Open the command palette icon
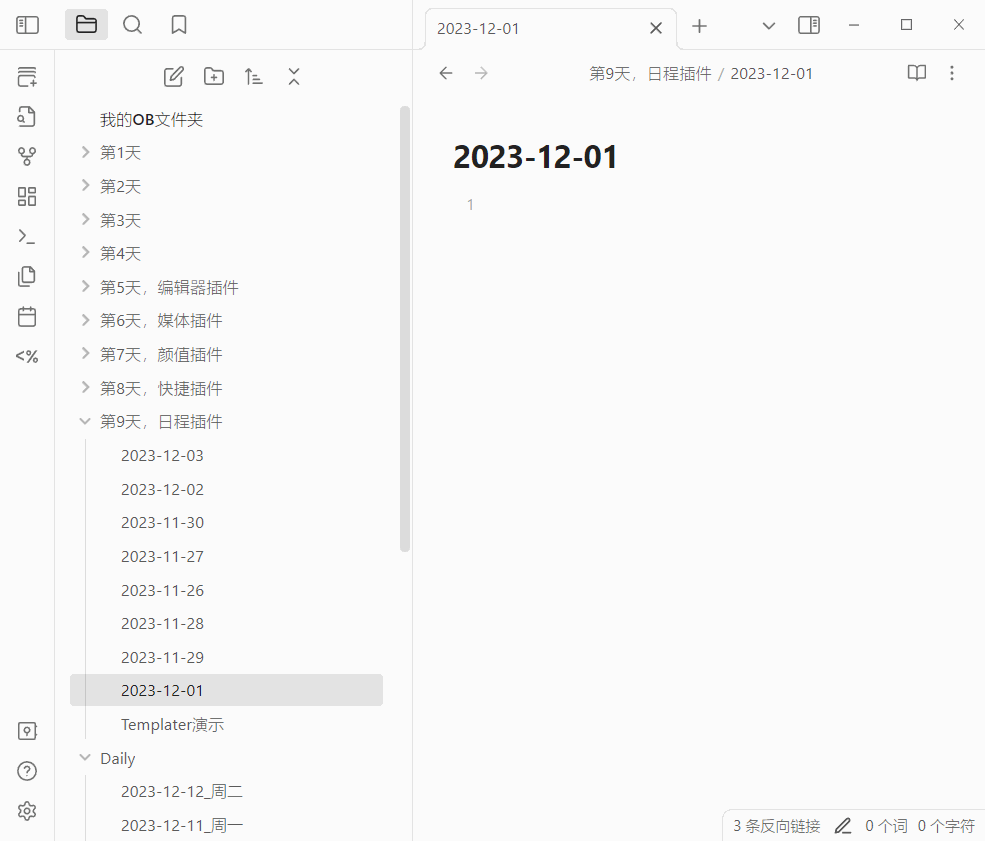 click(x=27, y=237)
